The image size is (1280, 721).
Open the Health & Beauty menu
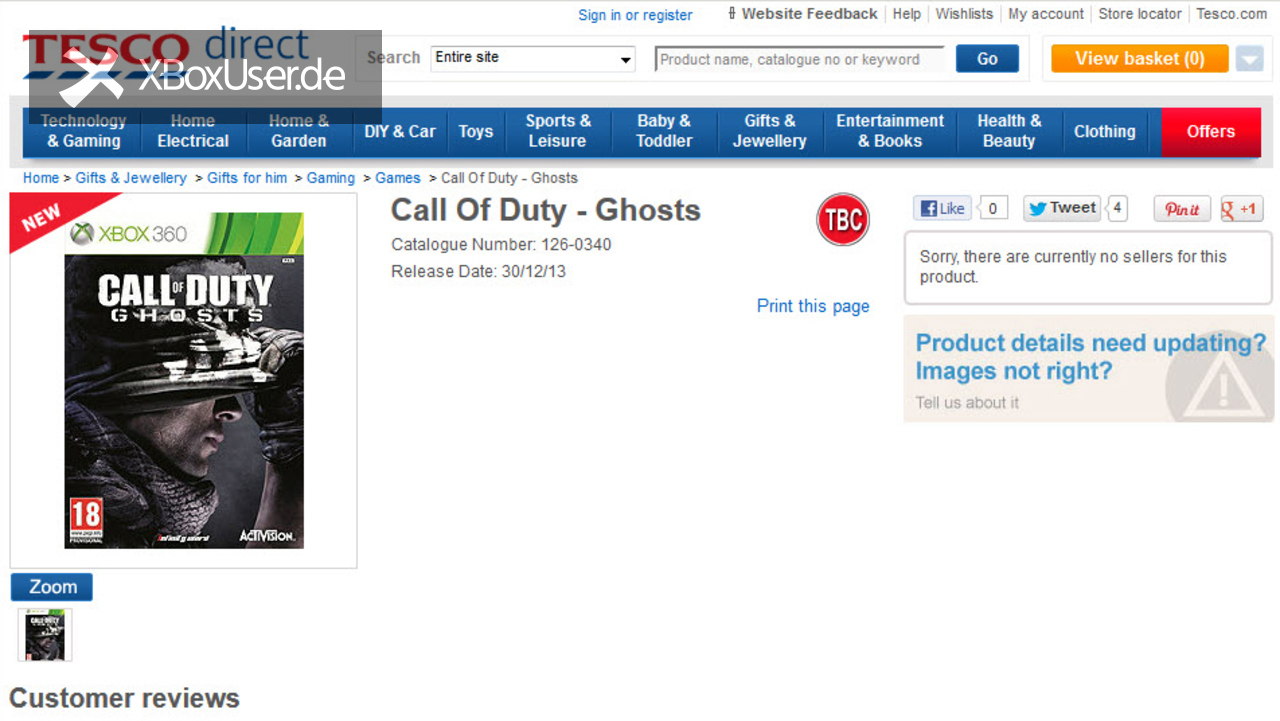coord(1009,131)
